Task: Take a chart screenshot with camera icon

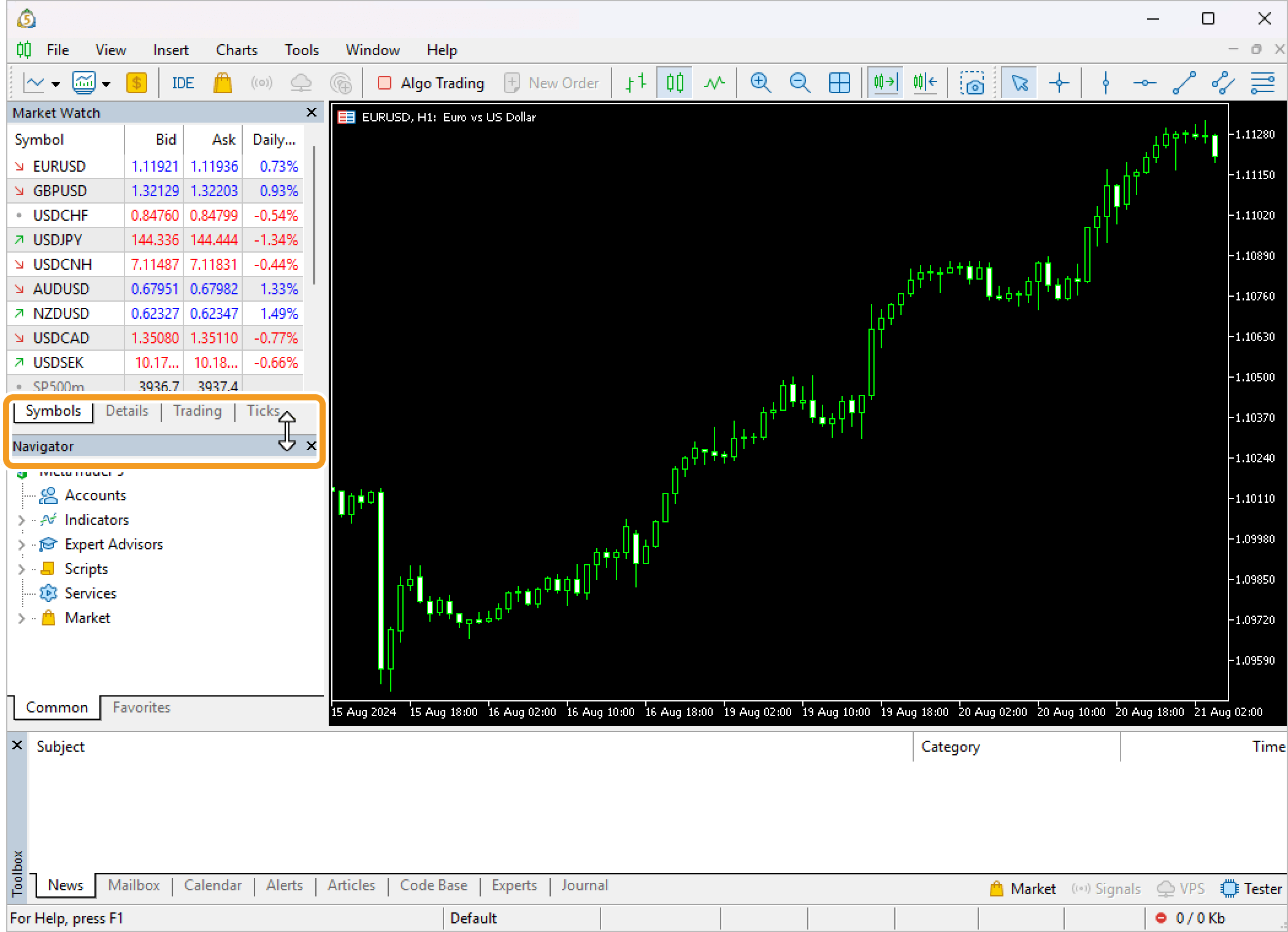Action: (x=973, y=83)
